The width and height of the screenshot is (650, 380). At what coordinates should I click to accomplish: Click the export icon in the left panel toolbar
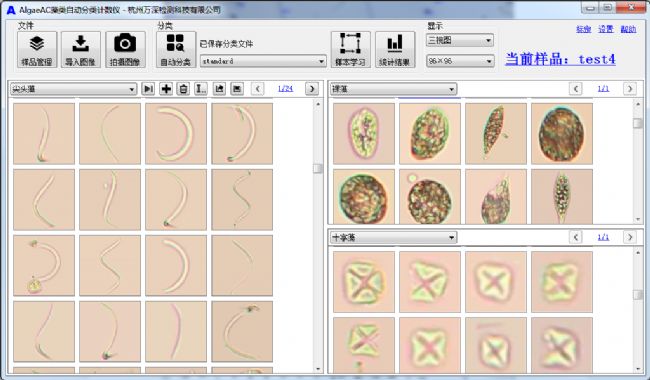[219, 89]
